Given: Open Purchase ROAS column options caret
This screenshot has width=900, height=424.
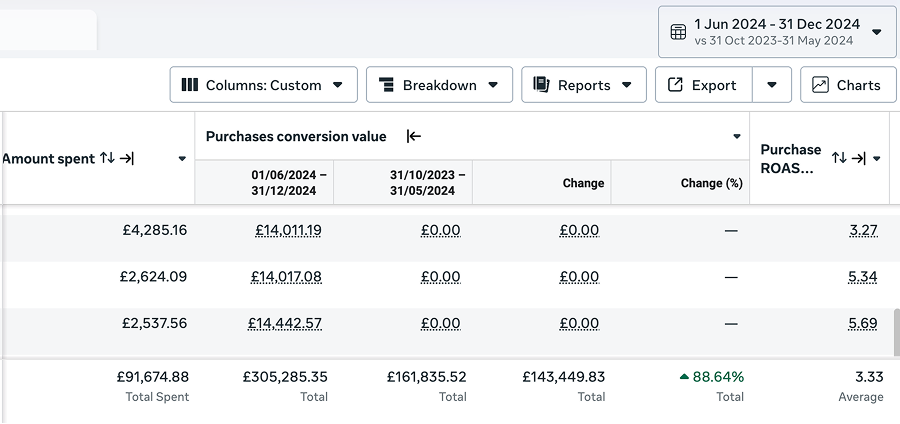Looking at the screenshot, I should click(x=877, y=158).
